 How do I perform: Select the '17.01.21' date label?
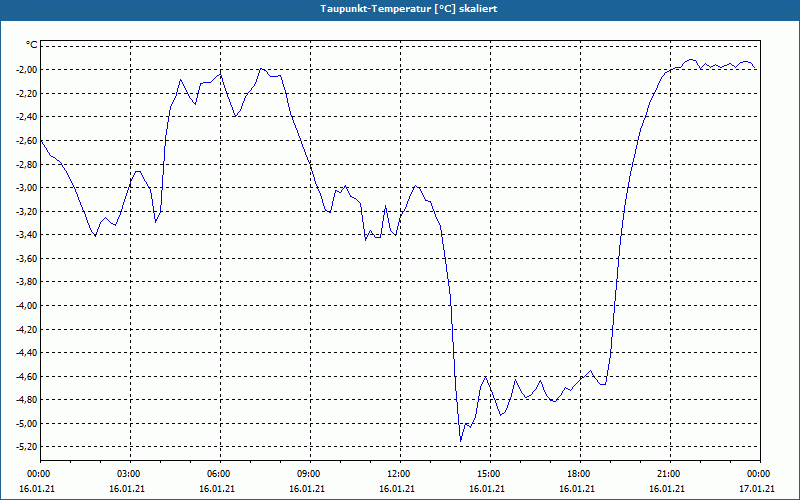[x=757, y=489]
